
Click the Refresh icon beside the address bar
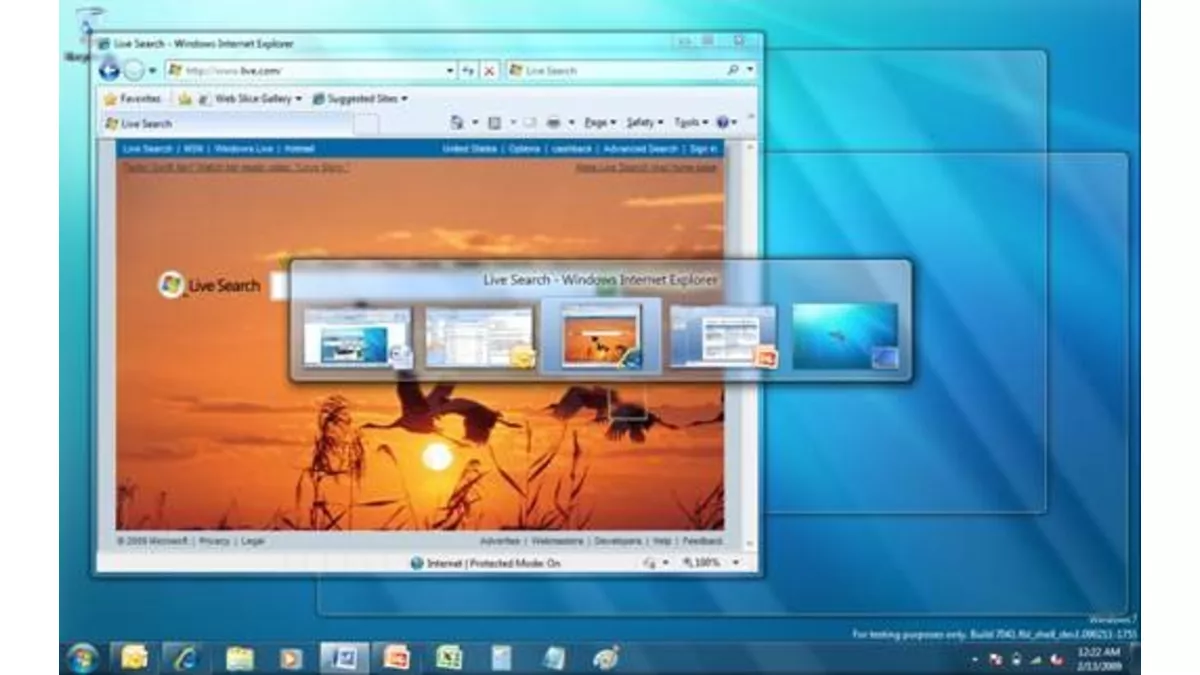coord(468,71)
